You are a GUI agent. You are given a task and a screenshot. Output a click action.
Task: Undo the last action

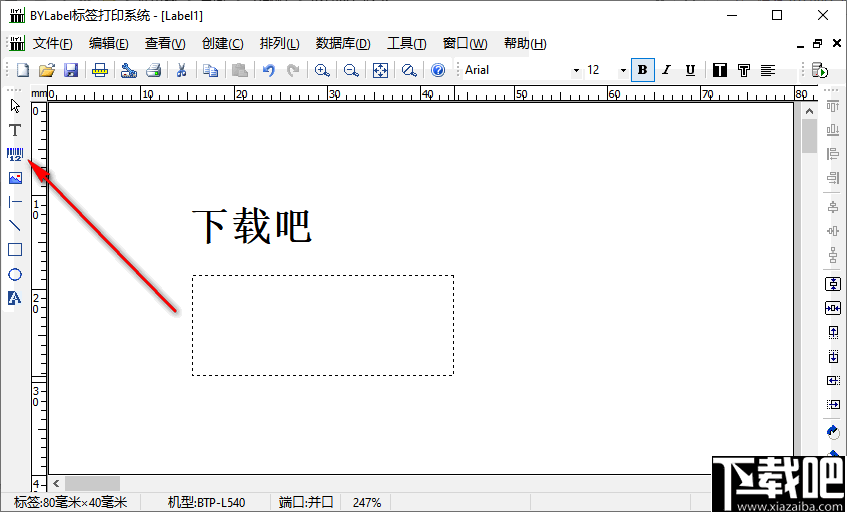click(268, 70)
